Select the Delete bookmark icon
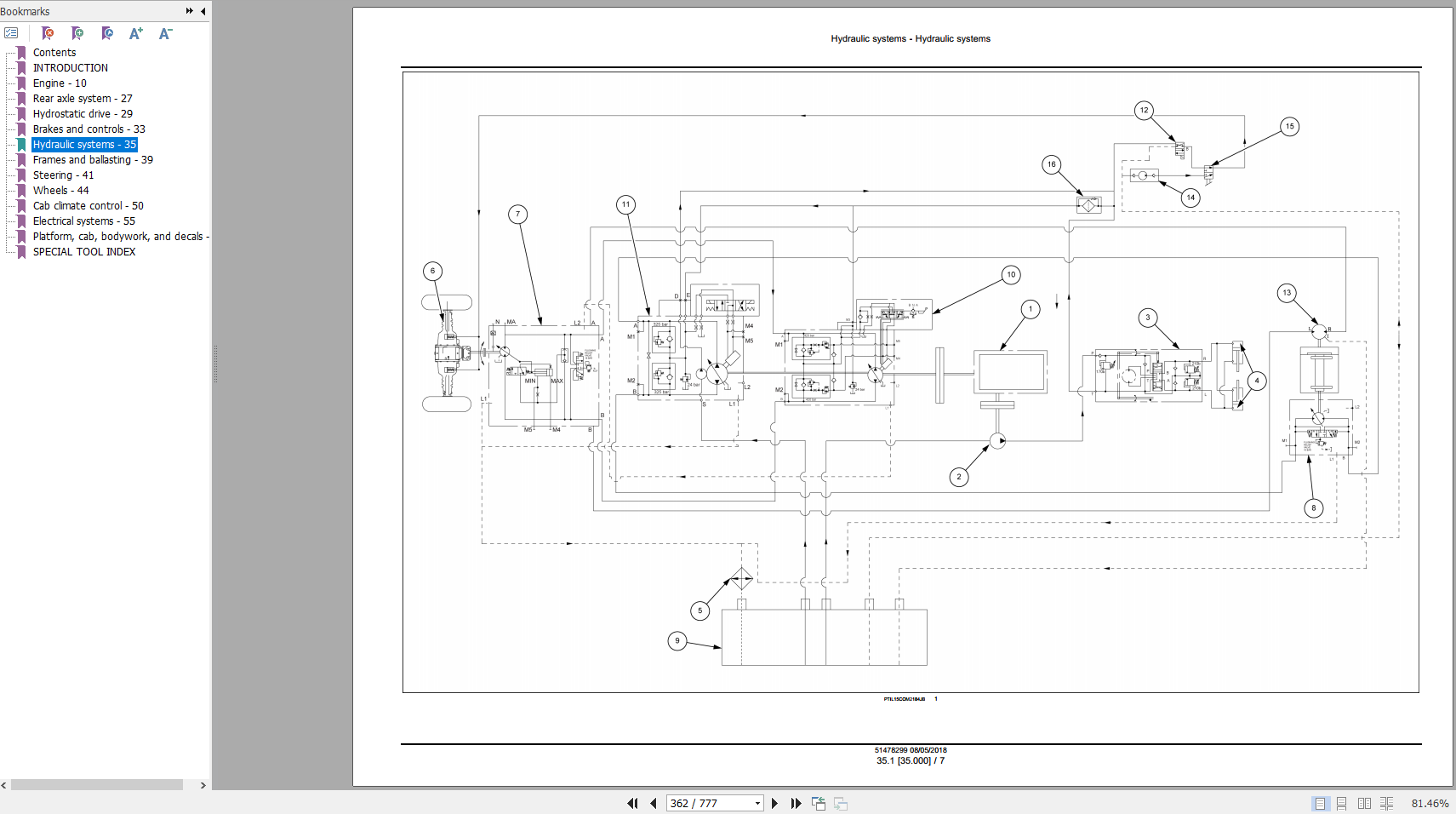 click(x=49, y=33)
